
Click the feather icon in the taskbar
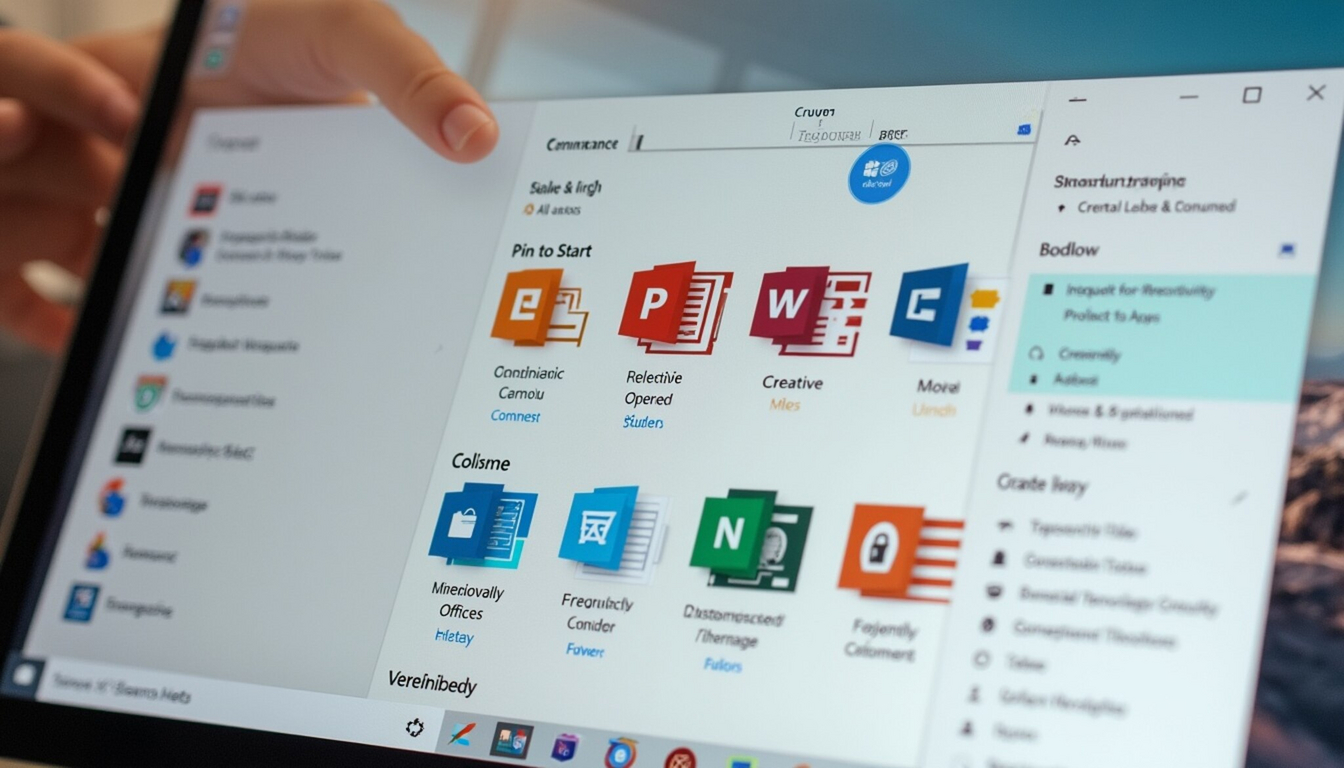click(460, 733)
